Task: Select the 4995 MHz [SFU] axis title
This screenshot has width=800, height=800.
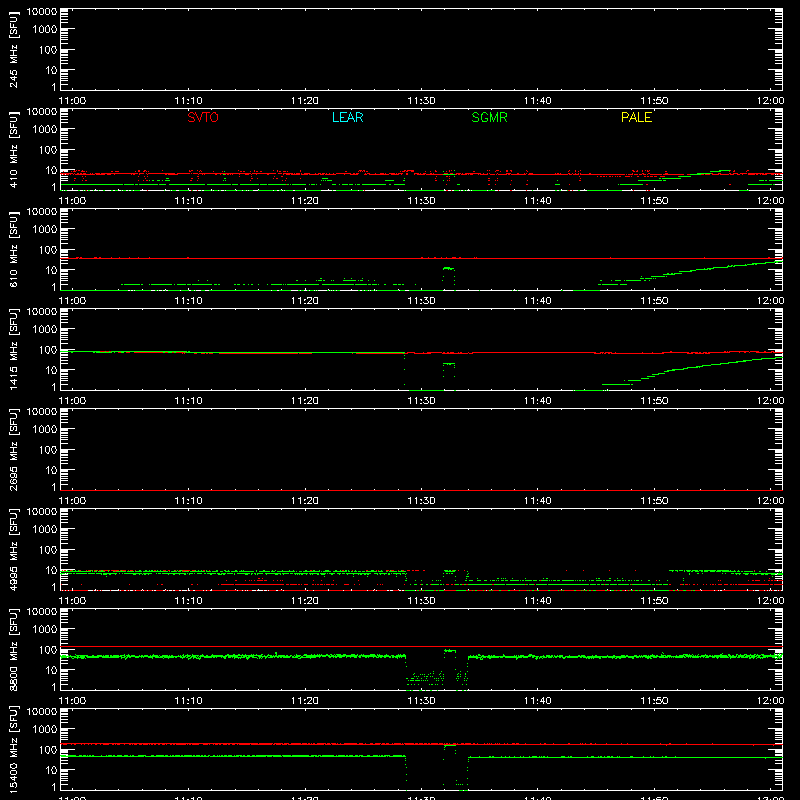Action: pos(14,549)
